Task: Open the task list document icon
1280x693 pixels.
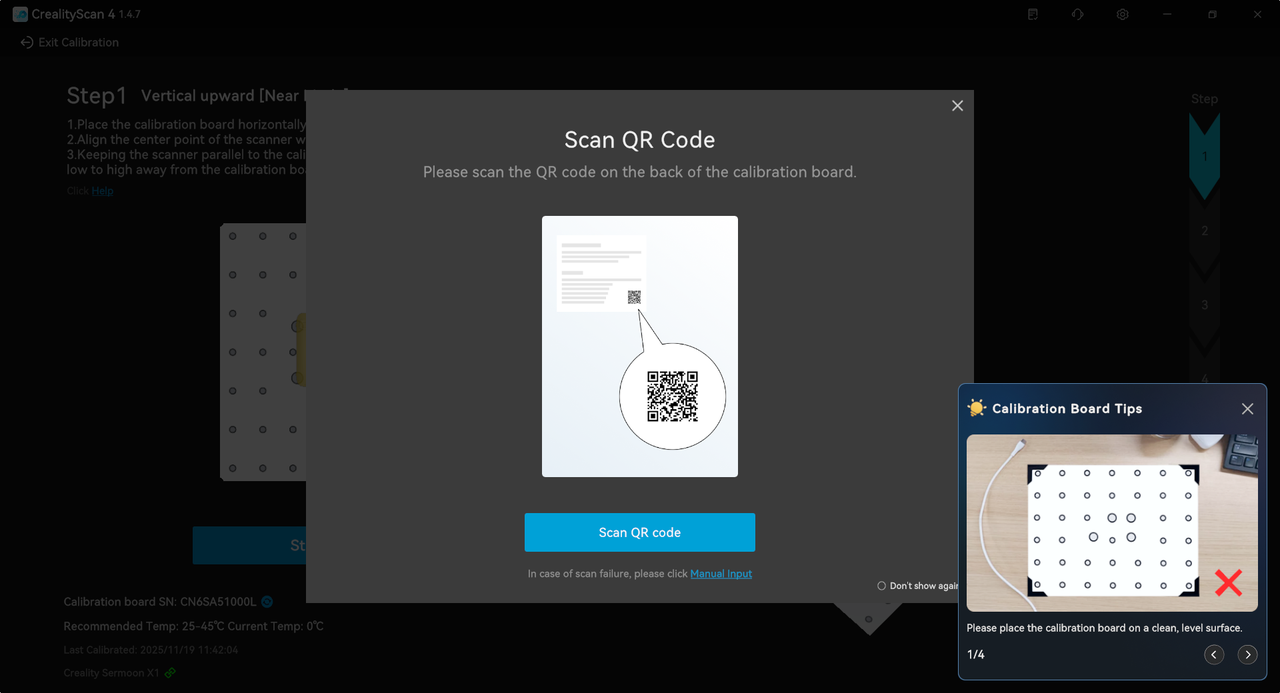Action: (1033, 14)
